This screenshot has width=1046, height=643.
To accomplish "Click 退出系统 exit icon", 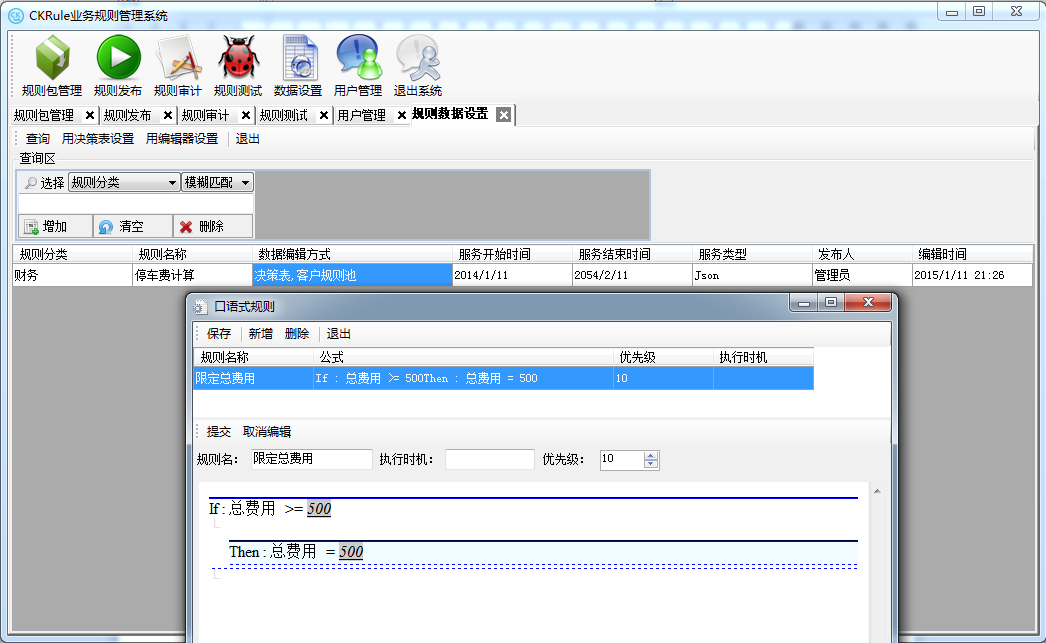I will coord(418,65).
